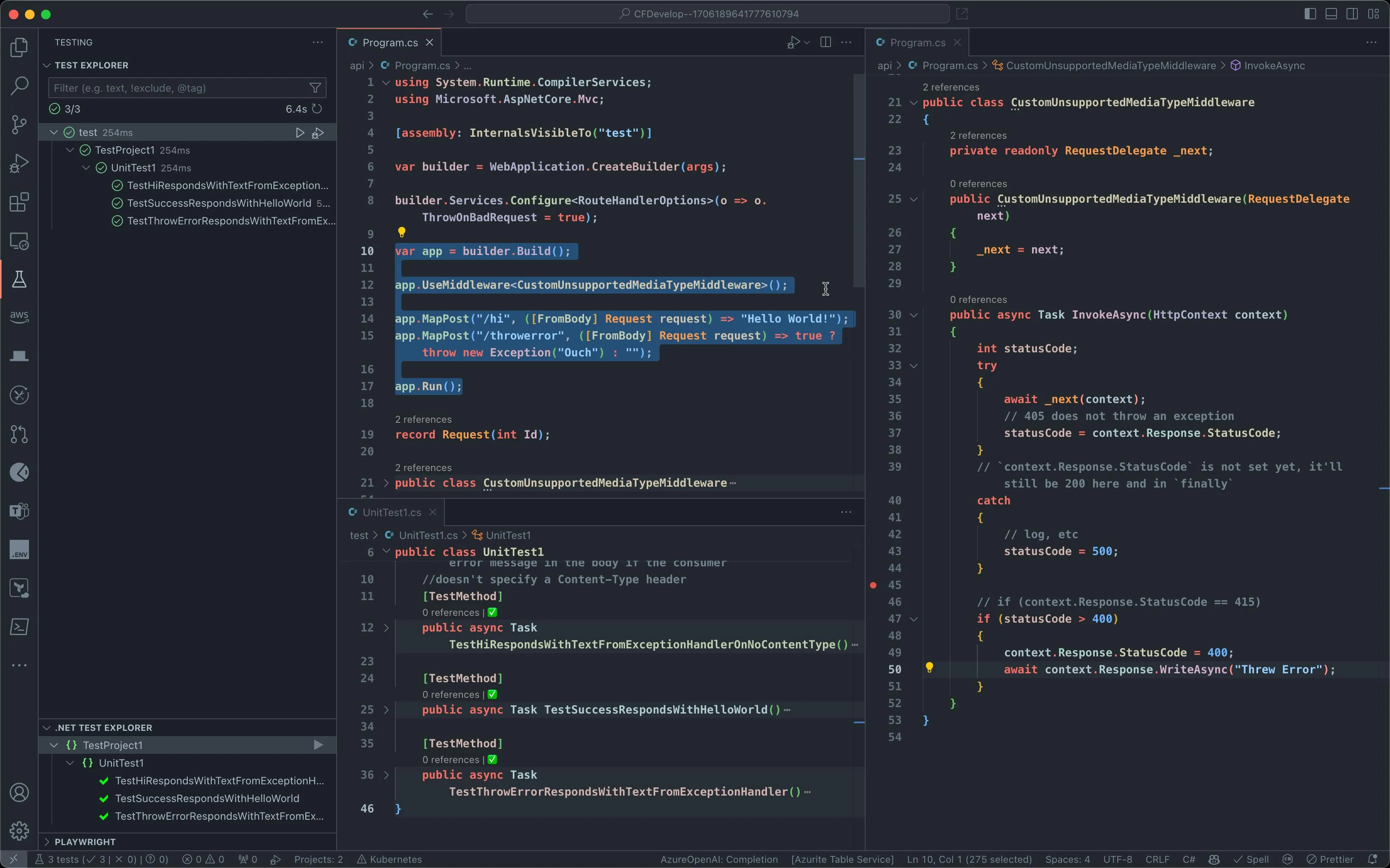Click the filter funnel icon in test filter

pyautogui.click(x=315, y=88)
